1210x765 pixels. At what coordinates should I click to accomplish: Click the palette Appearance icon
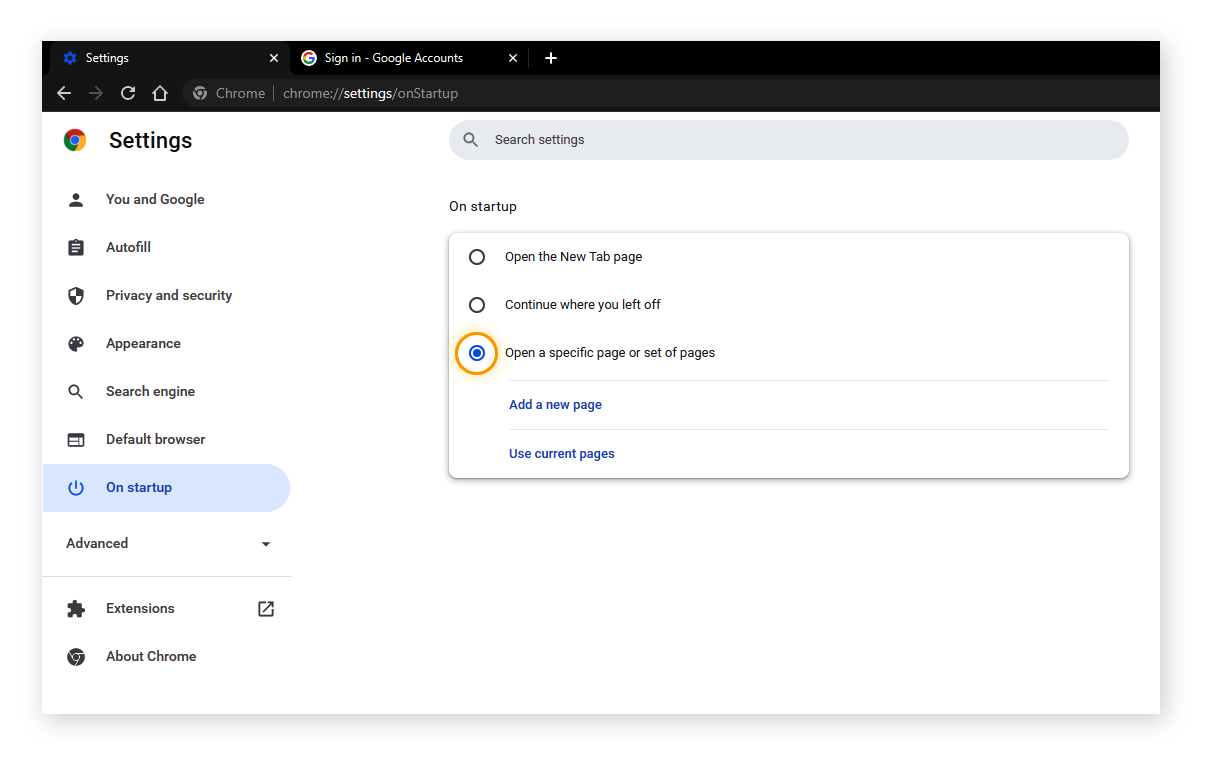click(76, 343)
